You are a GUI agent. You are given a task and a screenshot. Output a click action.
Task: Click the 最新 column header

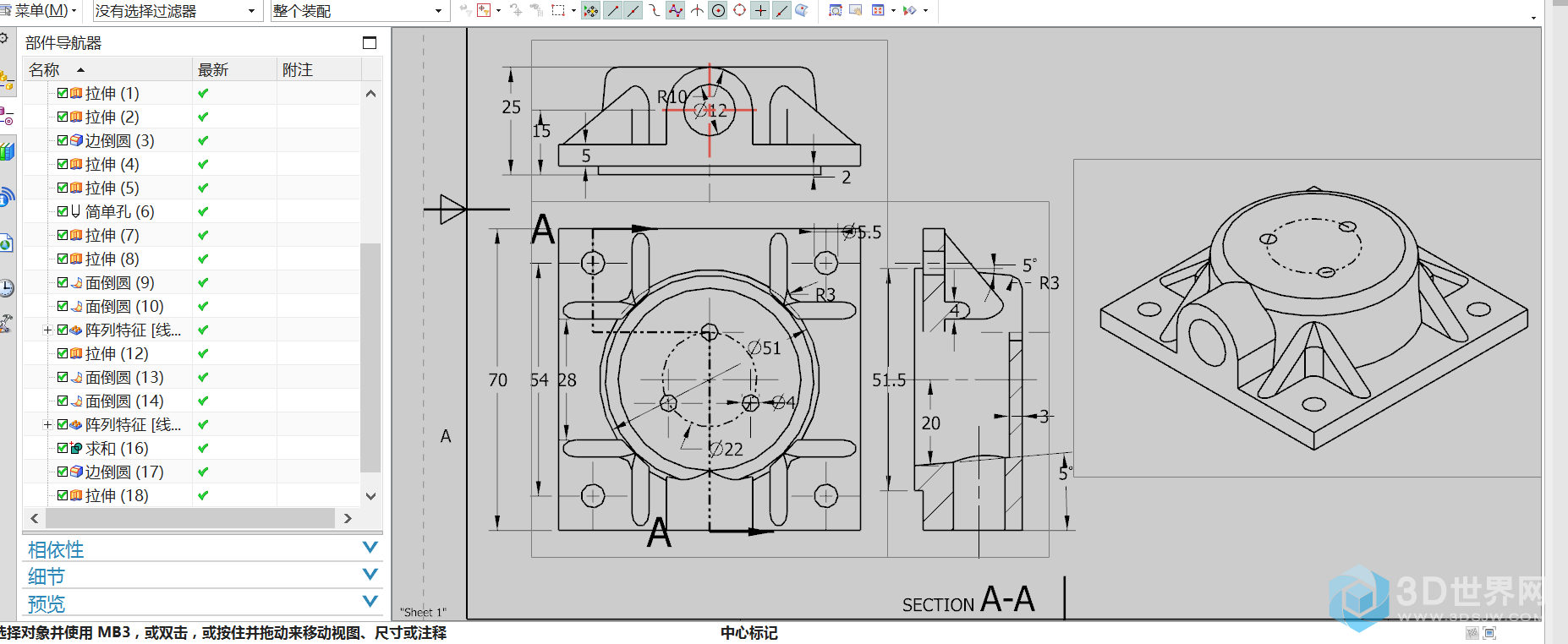235,69
